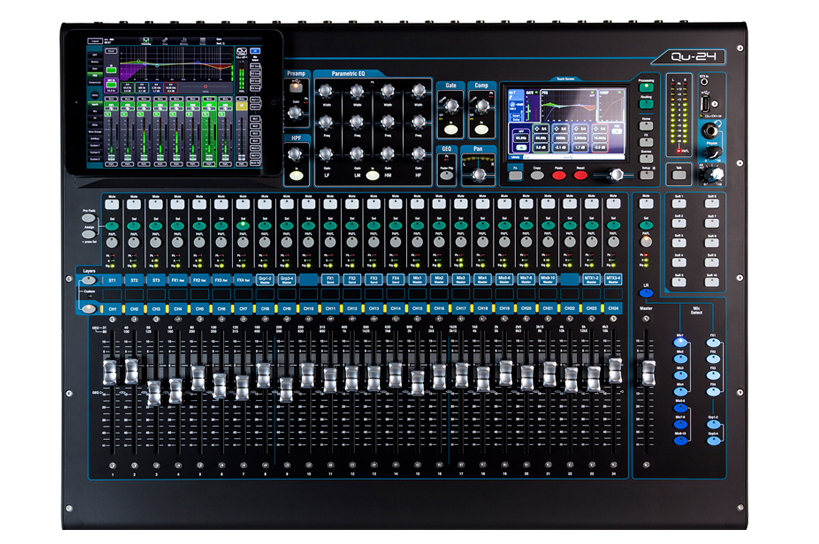Screen dimensions: 819x544
Task: Toggle the Parametric EQ In key
Action: point(372,175)
